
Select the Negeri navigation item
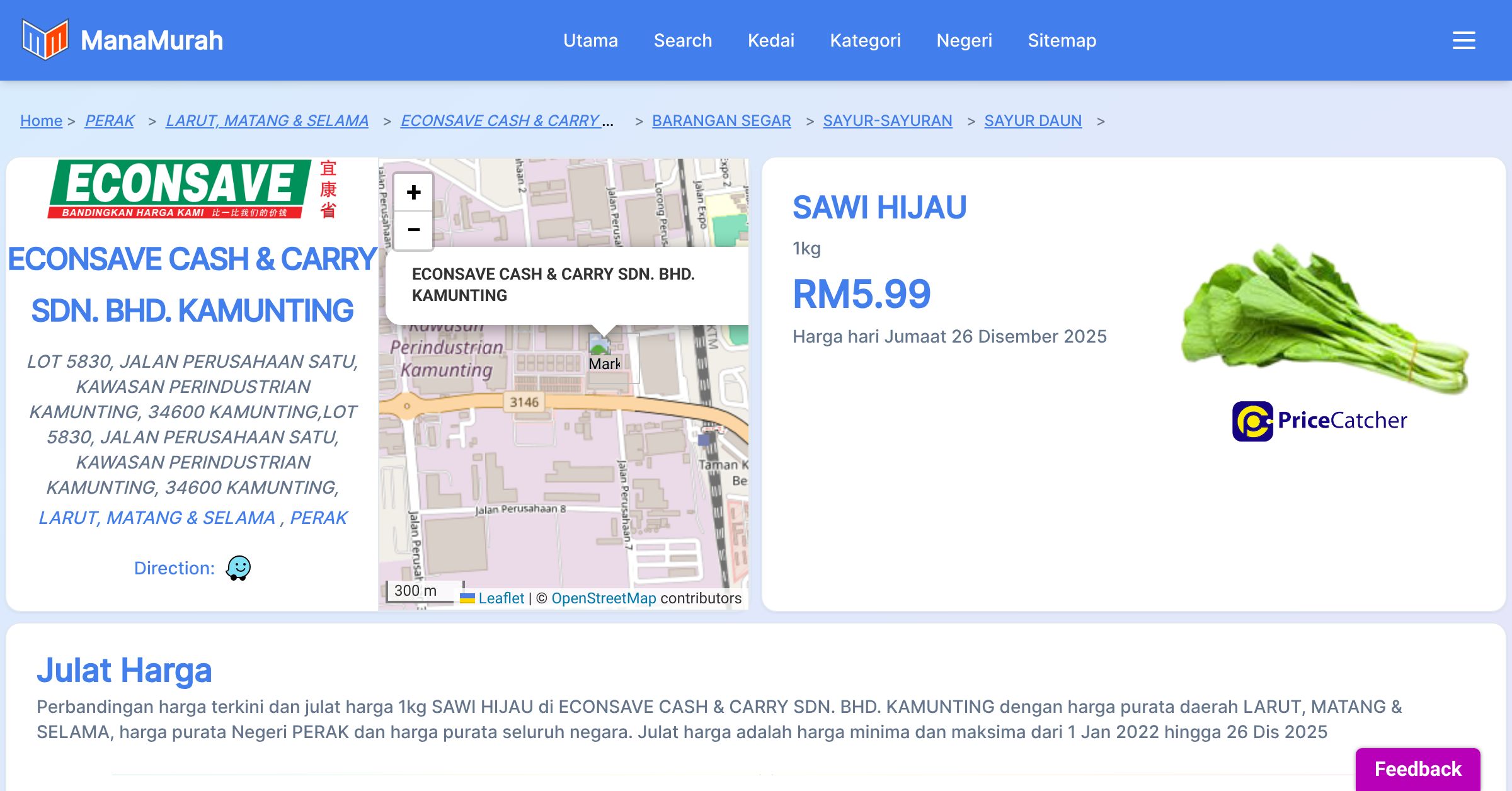coord(964,40)
